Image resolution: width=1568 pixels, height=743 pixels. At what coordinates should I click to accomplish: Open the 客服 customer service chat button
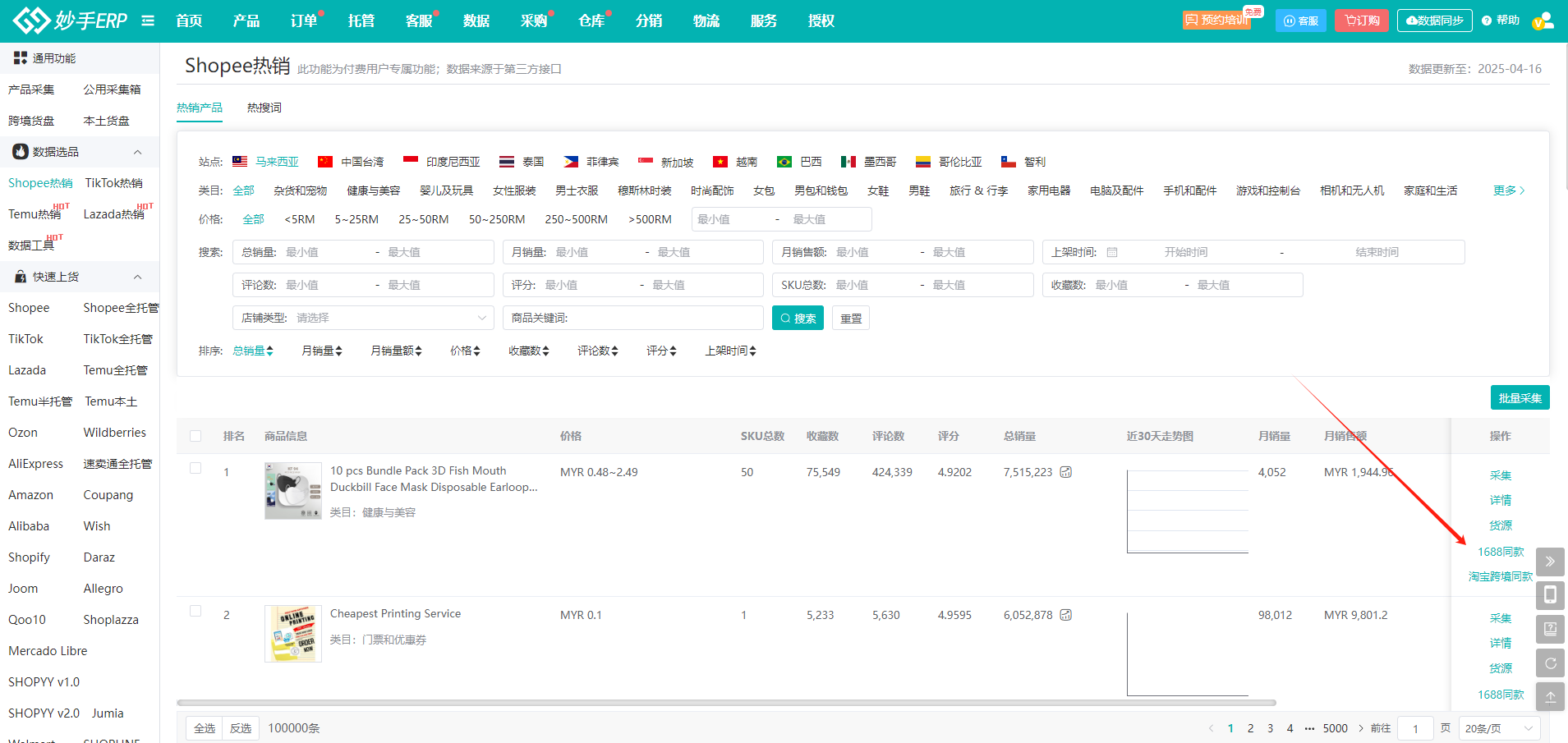[x=1301, y=21]
